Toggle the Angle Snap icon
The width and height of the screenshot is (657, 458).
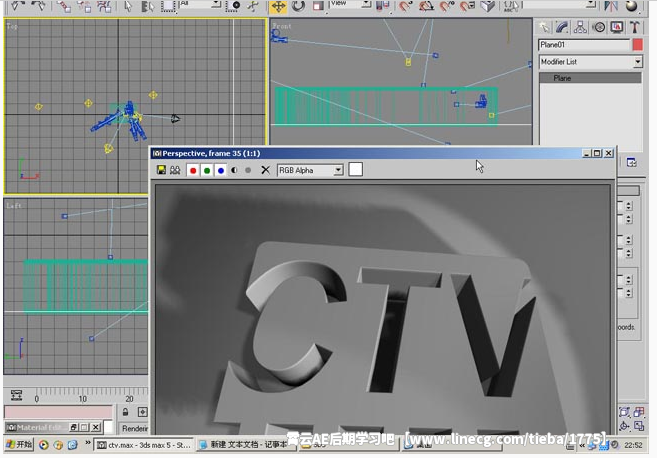coord(426,6)
